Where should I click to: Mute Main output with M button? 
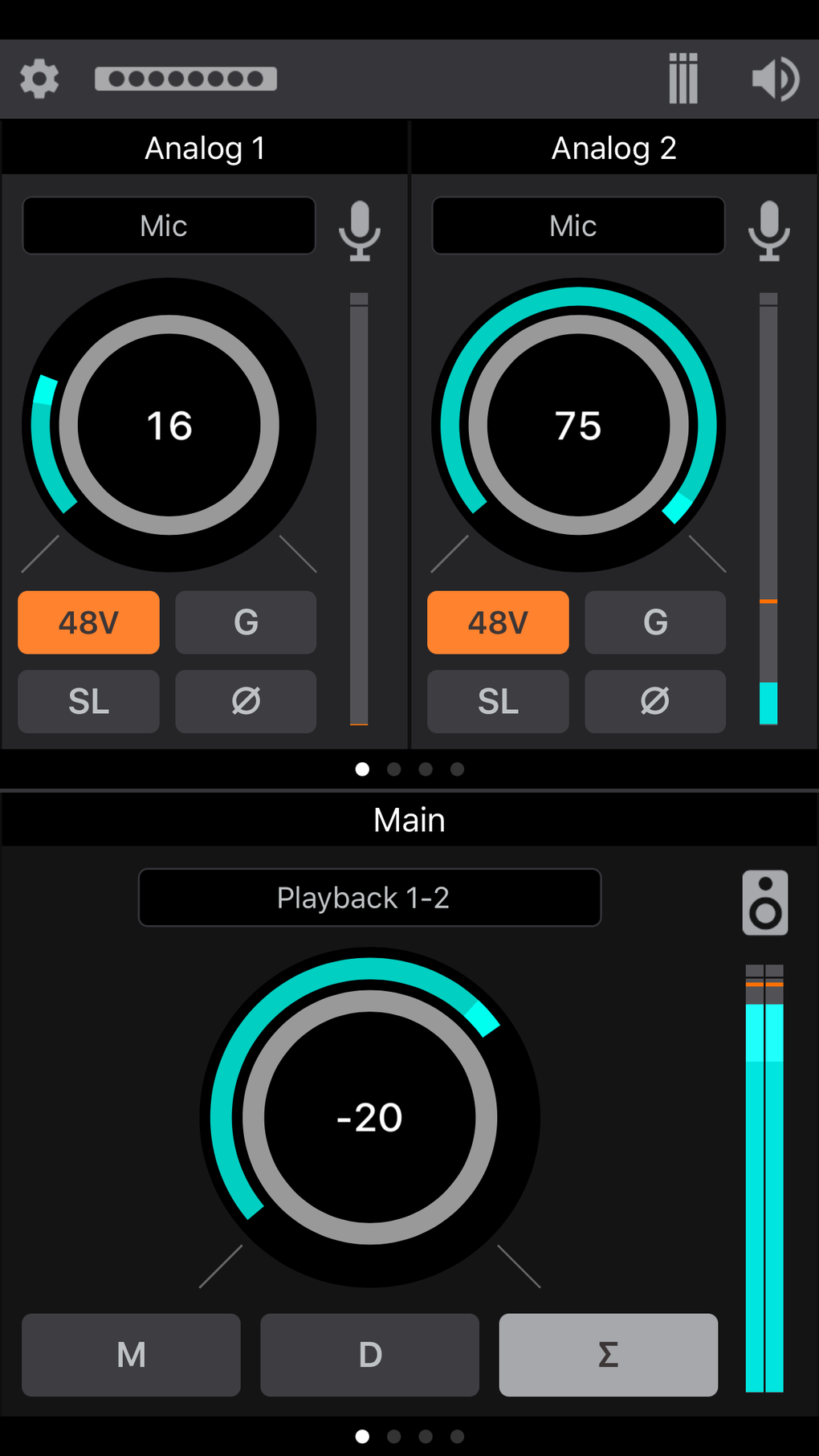point(131,1355)
